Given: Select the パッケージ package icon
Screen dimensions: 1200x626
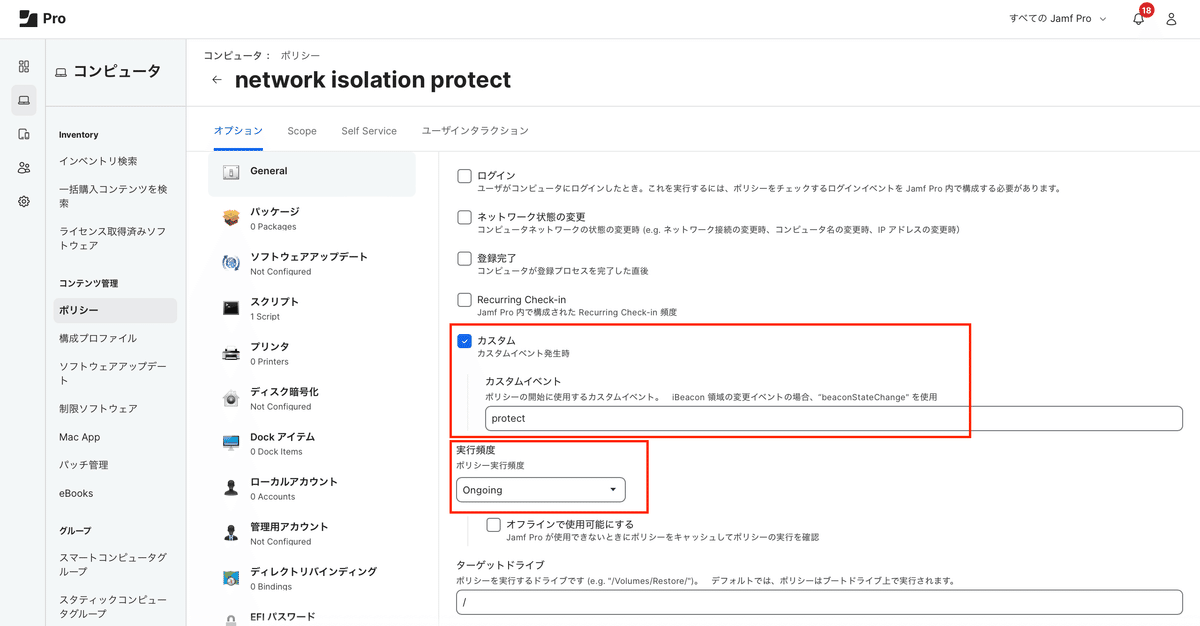Looking at the screenshot, I should [231, 218].
